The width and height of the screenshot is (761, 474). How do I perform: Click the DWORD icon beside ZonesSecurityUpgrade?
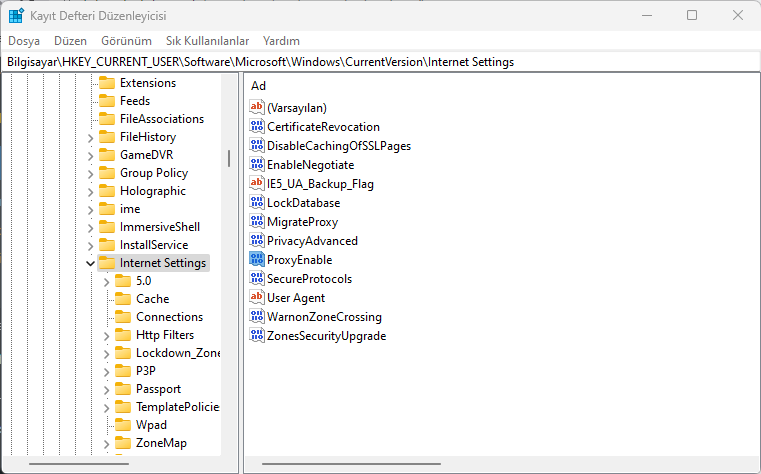(257, 336)
